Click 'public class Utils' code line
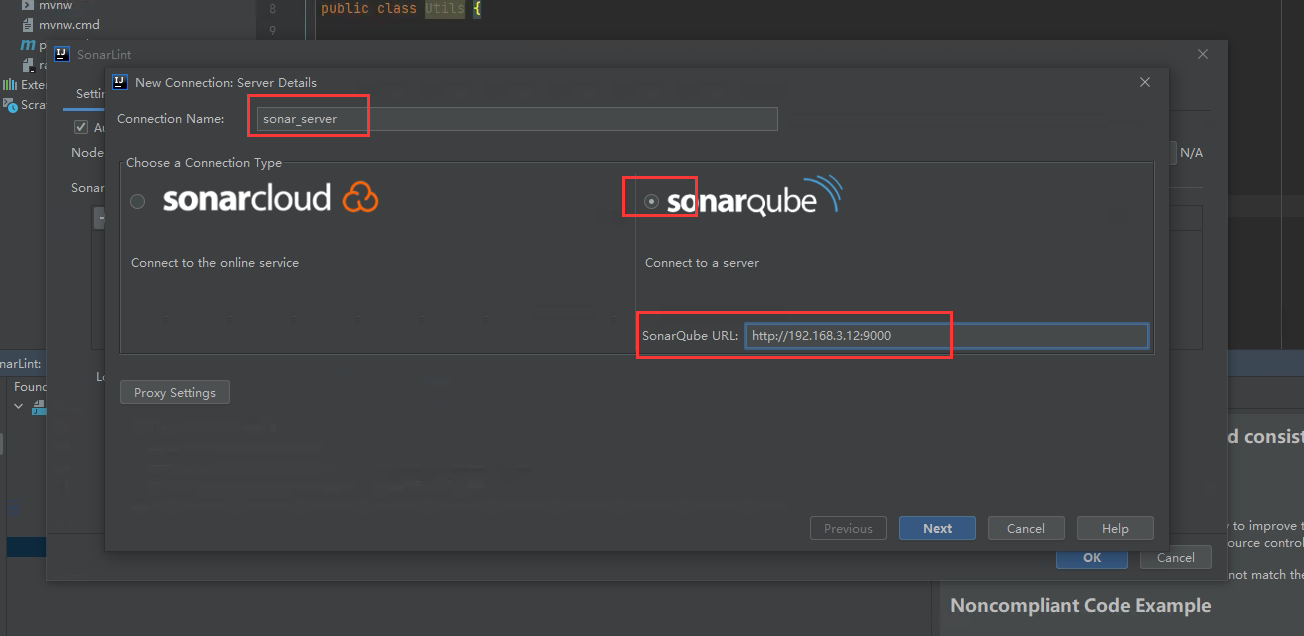This screenshot has height=636, width=1304. (401, 8)
